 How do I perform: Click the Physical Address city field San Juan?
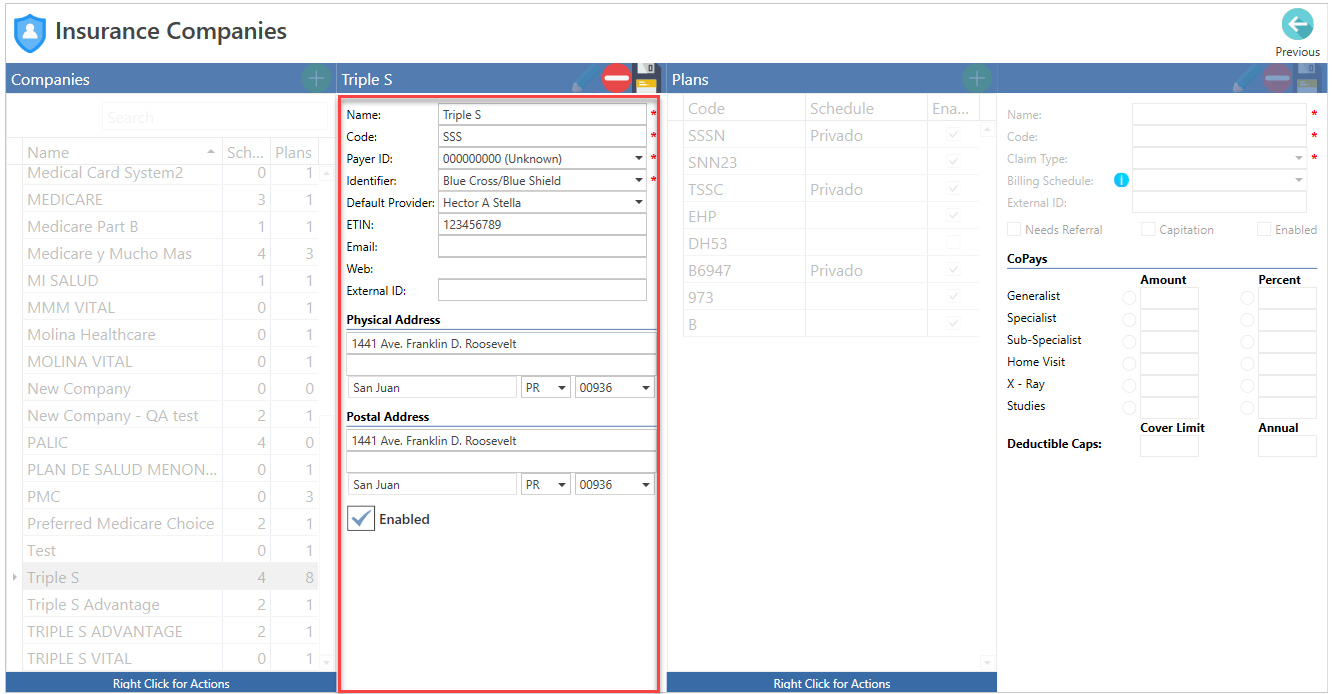(432, 387)
